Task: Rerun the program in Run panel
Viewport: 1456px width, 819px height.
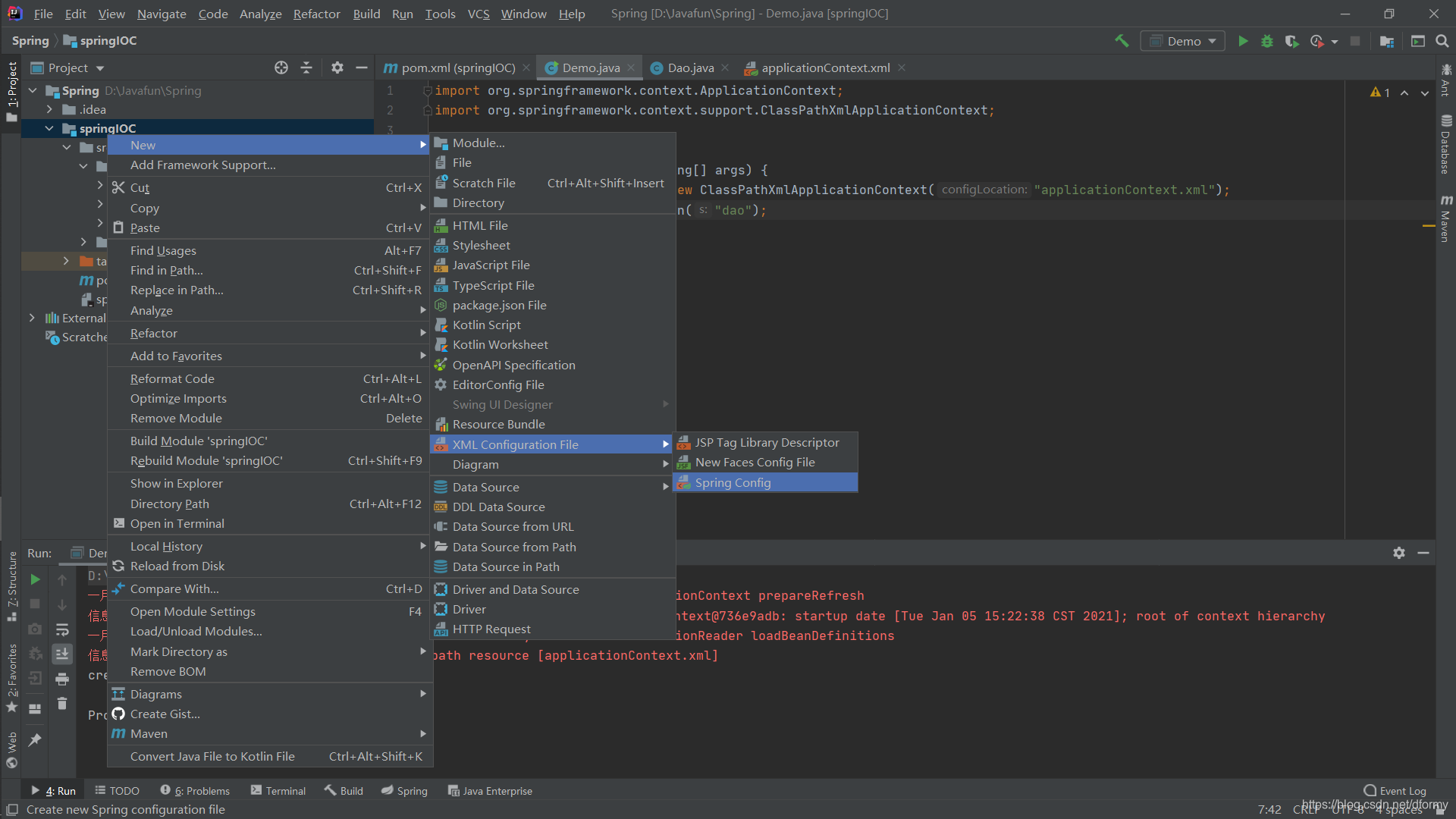Action: 35,579
